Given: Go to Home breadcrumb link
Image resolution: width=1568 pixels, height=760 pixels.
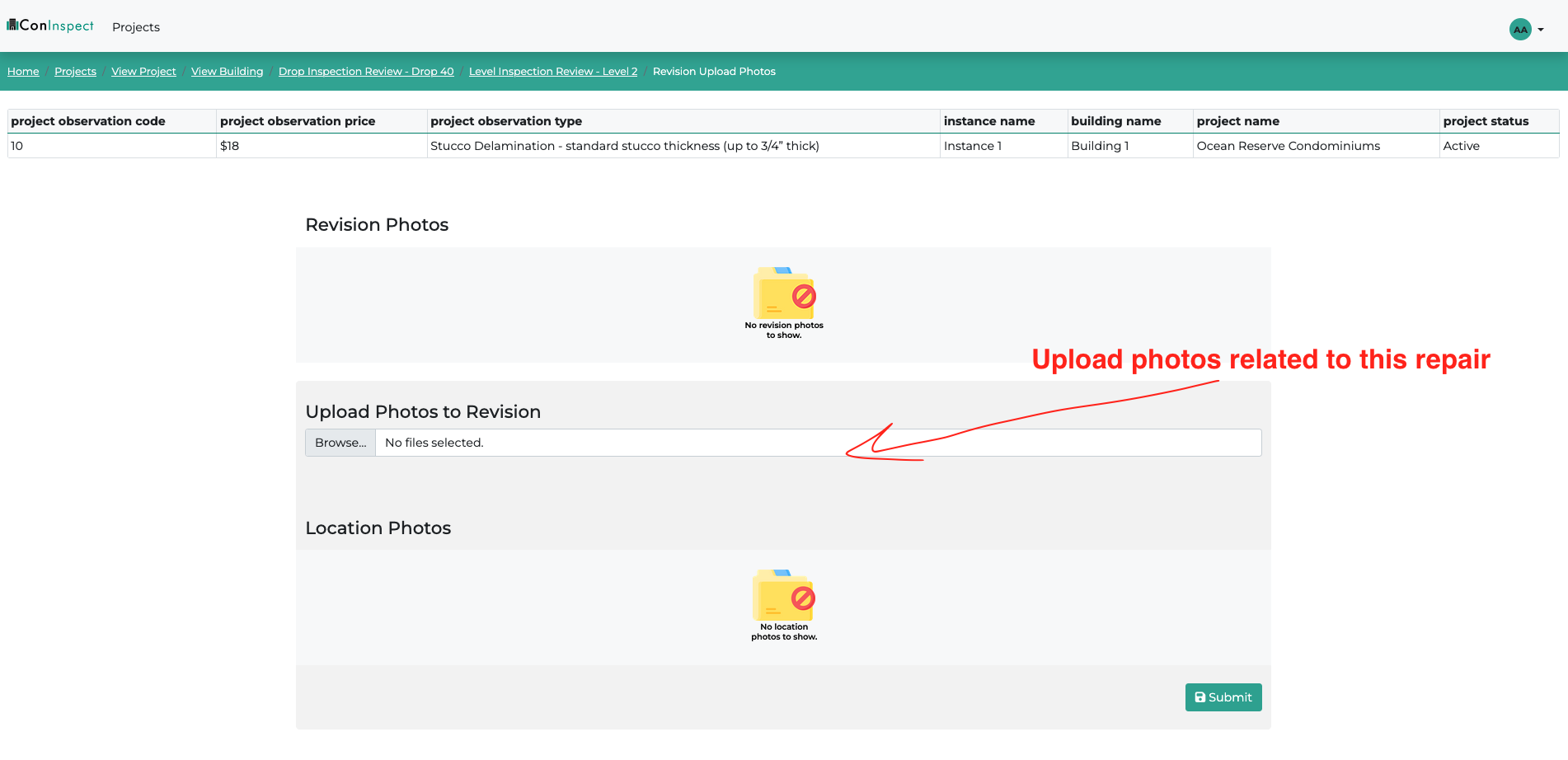Looking at the screenshot, I should click(23, 72).
